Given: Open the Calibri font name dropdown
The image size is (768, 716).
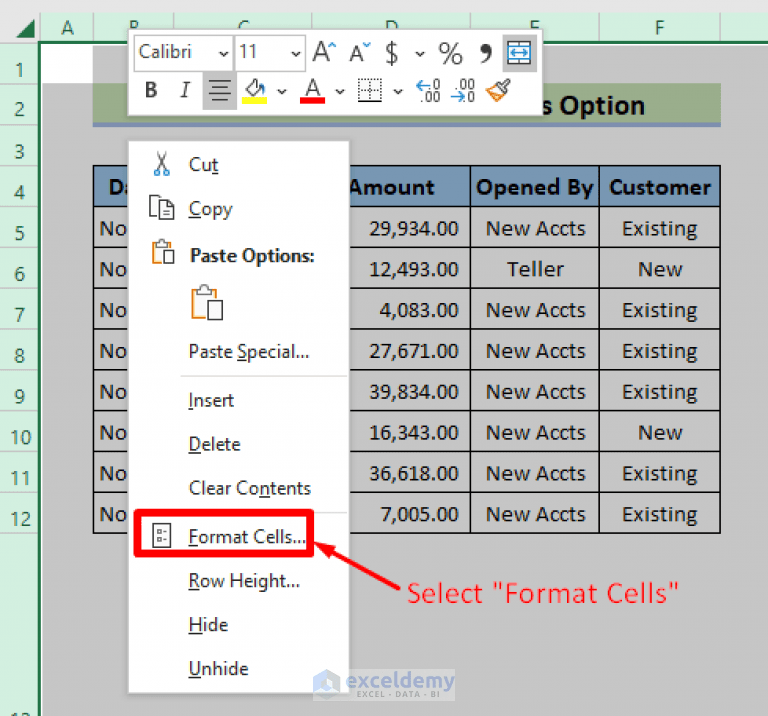Looking at the screenshot, I should point(223,53).
